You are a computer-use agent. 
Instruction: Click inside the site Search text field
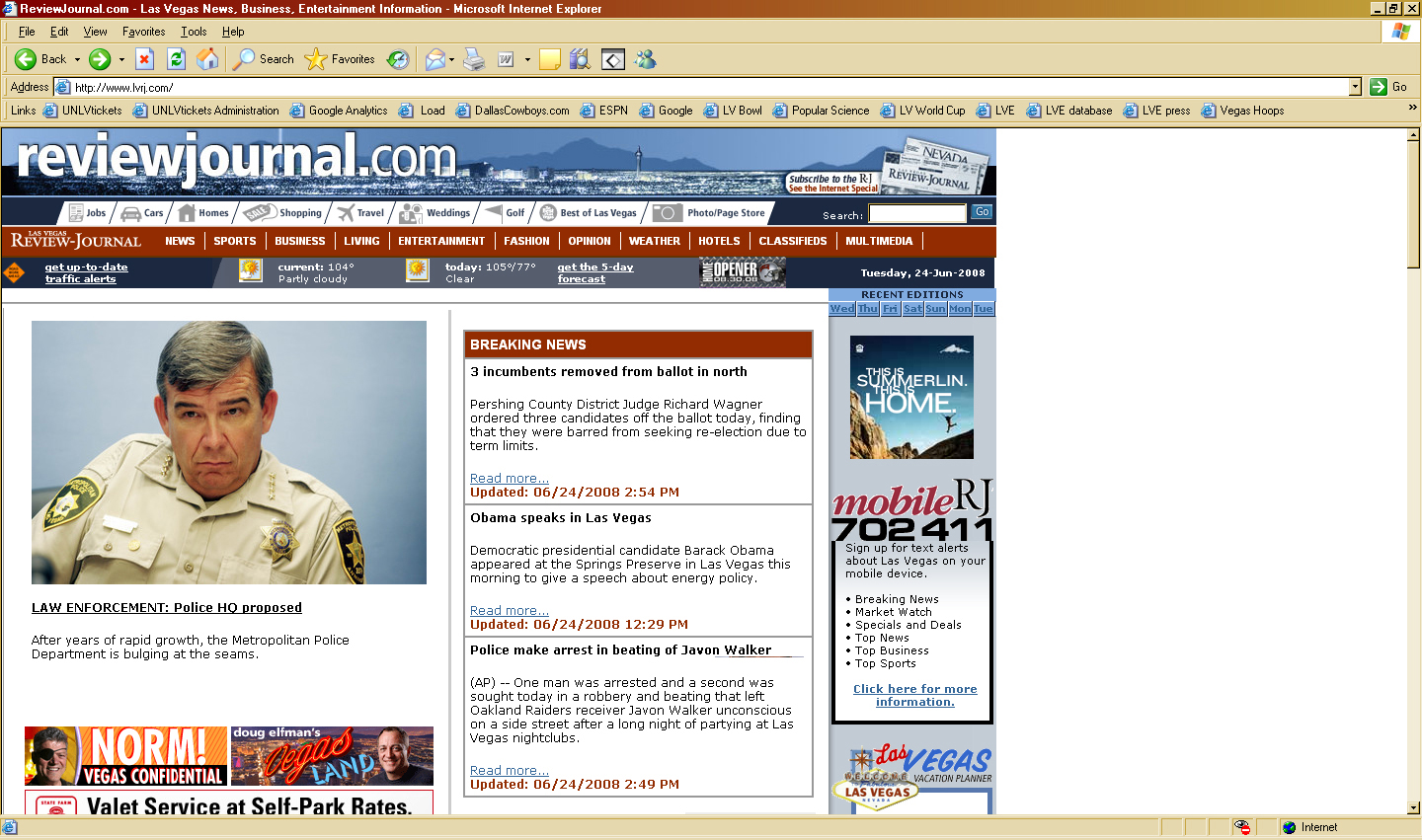917,213
